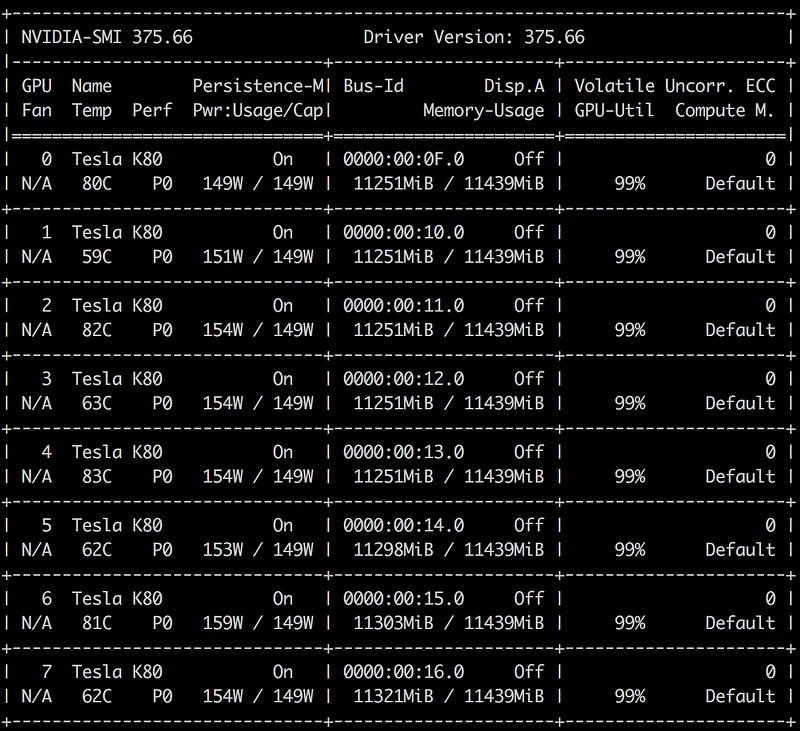The width and height of the screenshot is (800, 731).
Task: Click bus ID "0000:00:0F.0"
Action: [404, 159]
